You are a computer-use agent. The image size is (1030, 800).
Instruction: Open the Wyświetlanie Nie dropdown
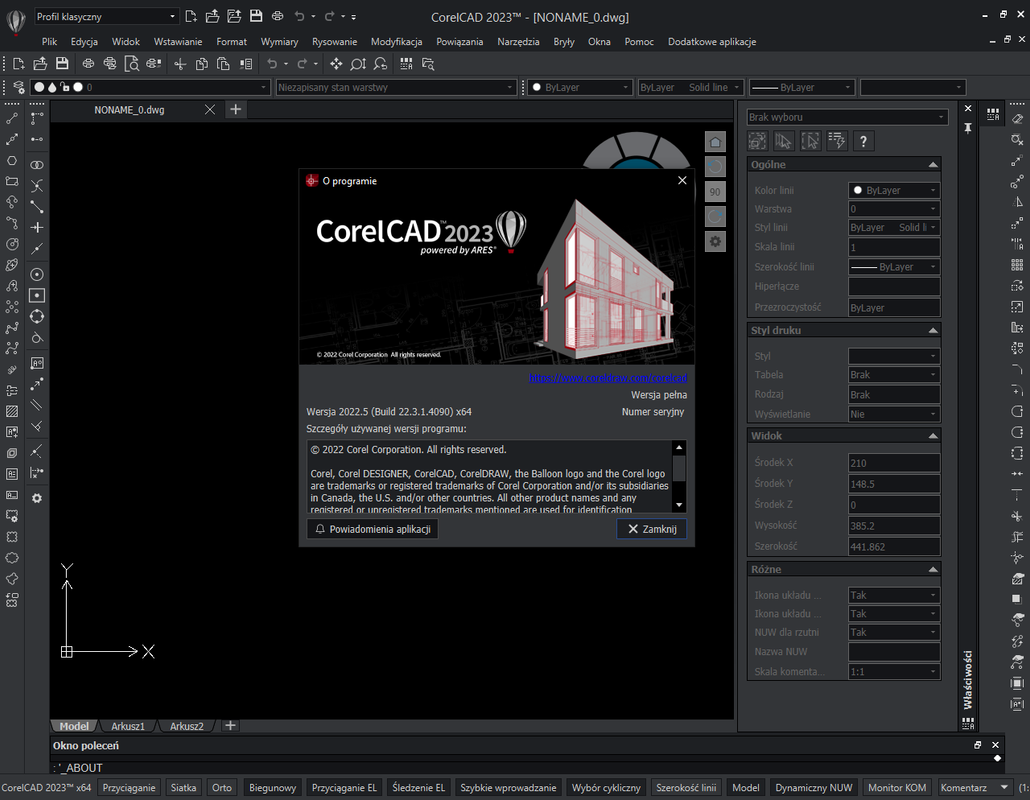click(893, 414)
